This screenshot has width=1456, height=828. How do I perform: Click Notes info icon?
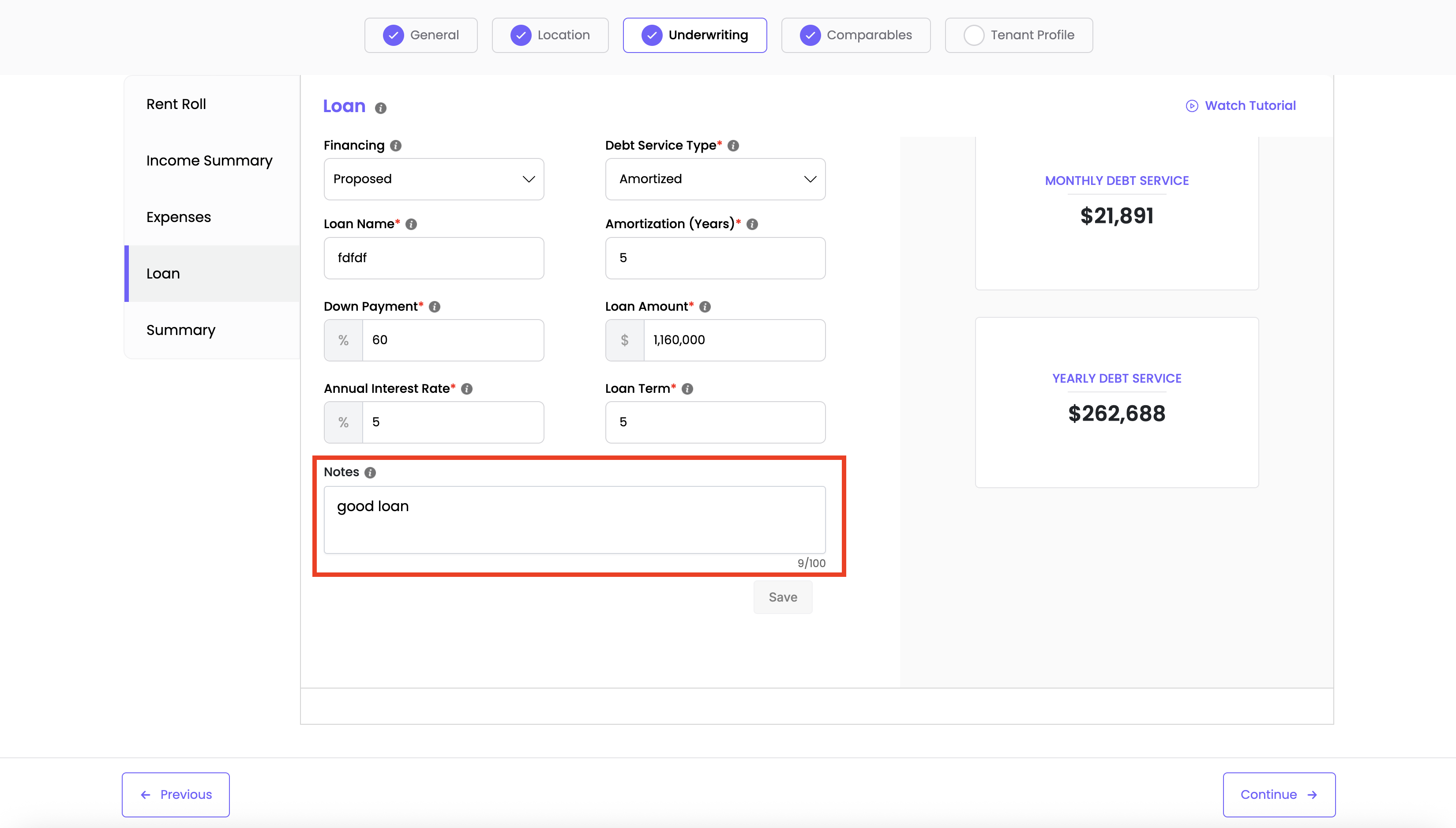(370, 473)
